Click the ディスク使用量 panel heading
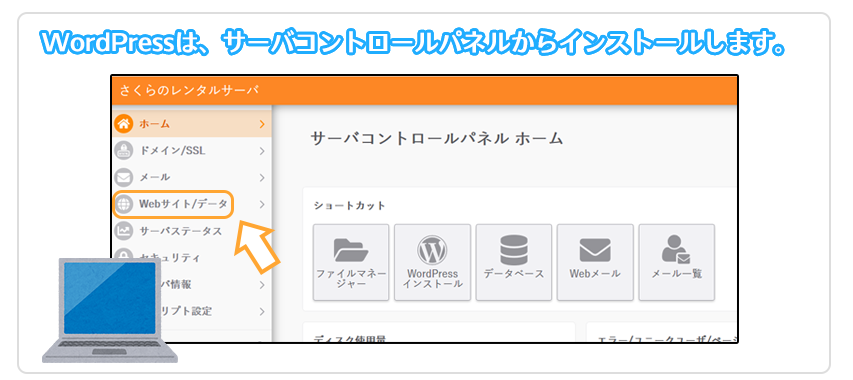Screen dimensions: 853x380 (349, 339)
